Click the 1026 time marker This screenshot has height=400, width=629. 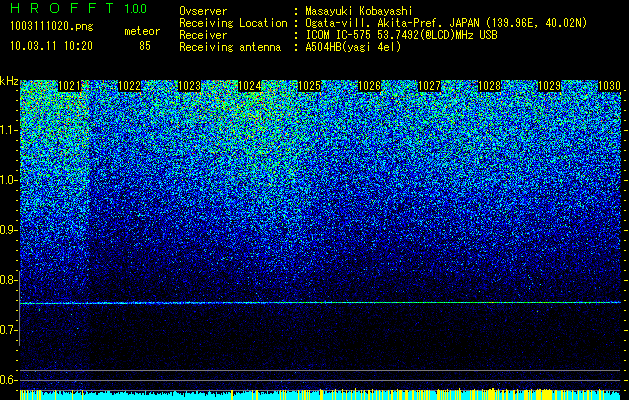click(x=369, y=86)
